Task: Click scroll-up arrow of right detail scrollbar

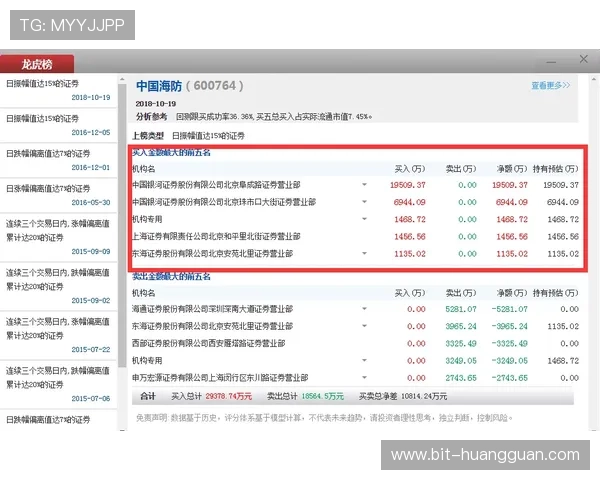Action: click(594, 80)
